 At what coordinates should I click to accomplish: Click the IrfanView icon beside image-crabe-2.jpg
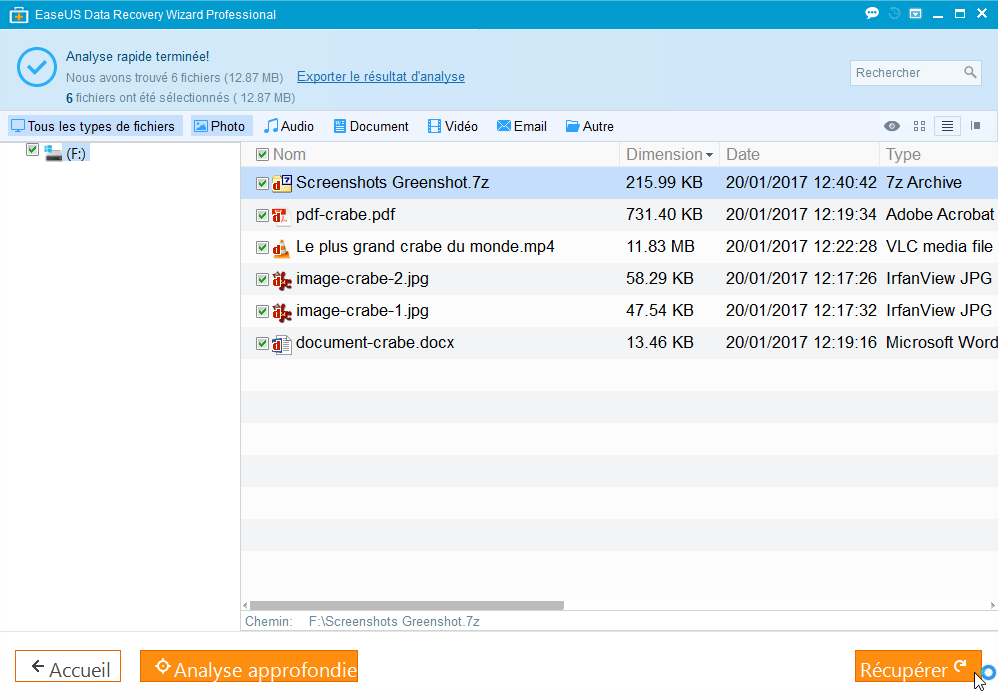pyautogui.click(x=282, y=279)
